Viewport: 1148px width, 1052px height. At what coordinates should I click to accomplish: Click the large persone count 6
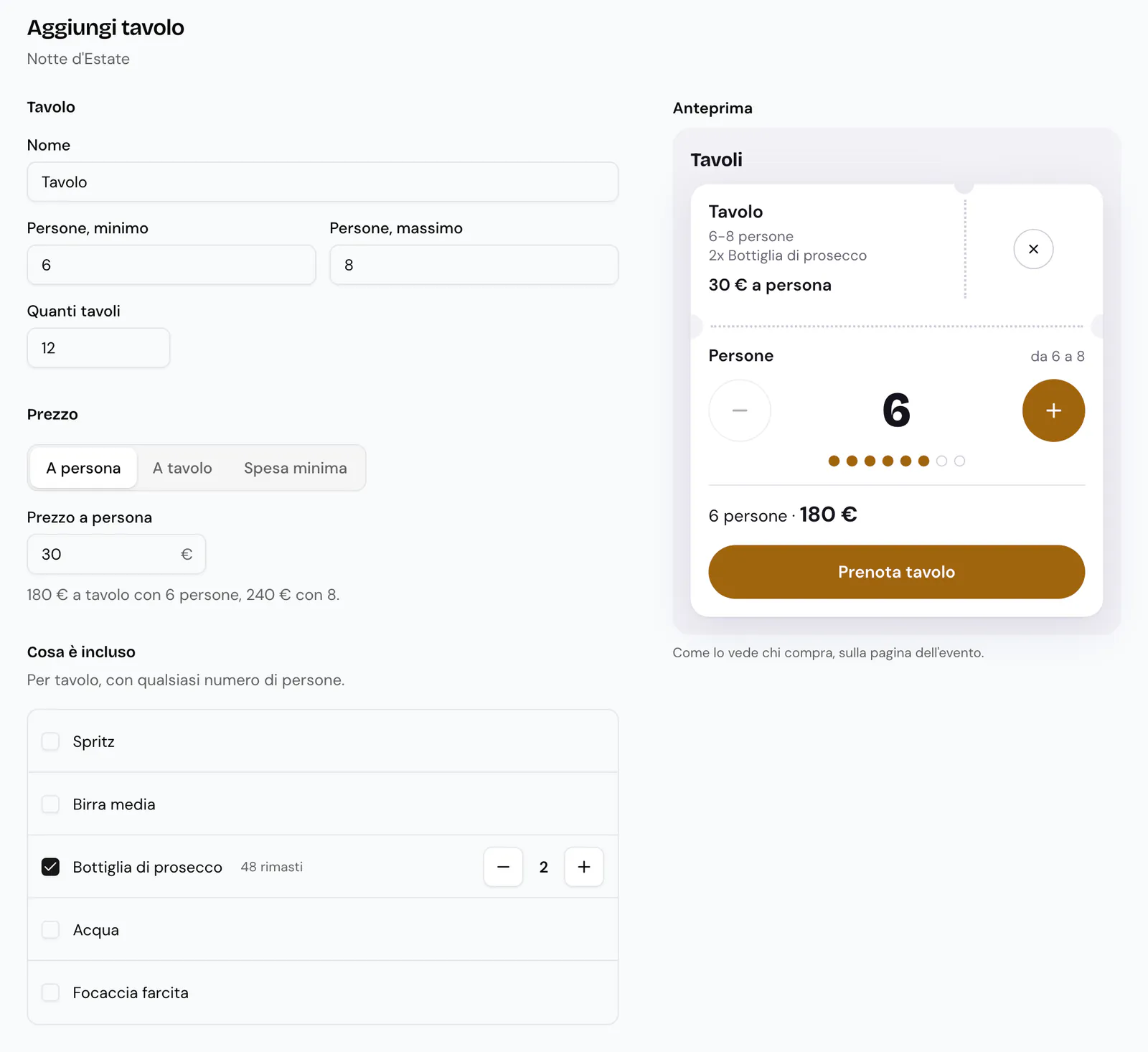(x=896, y=410)
